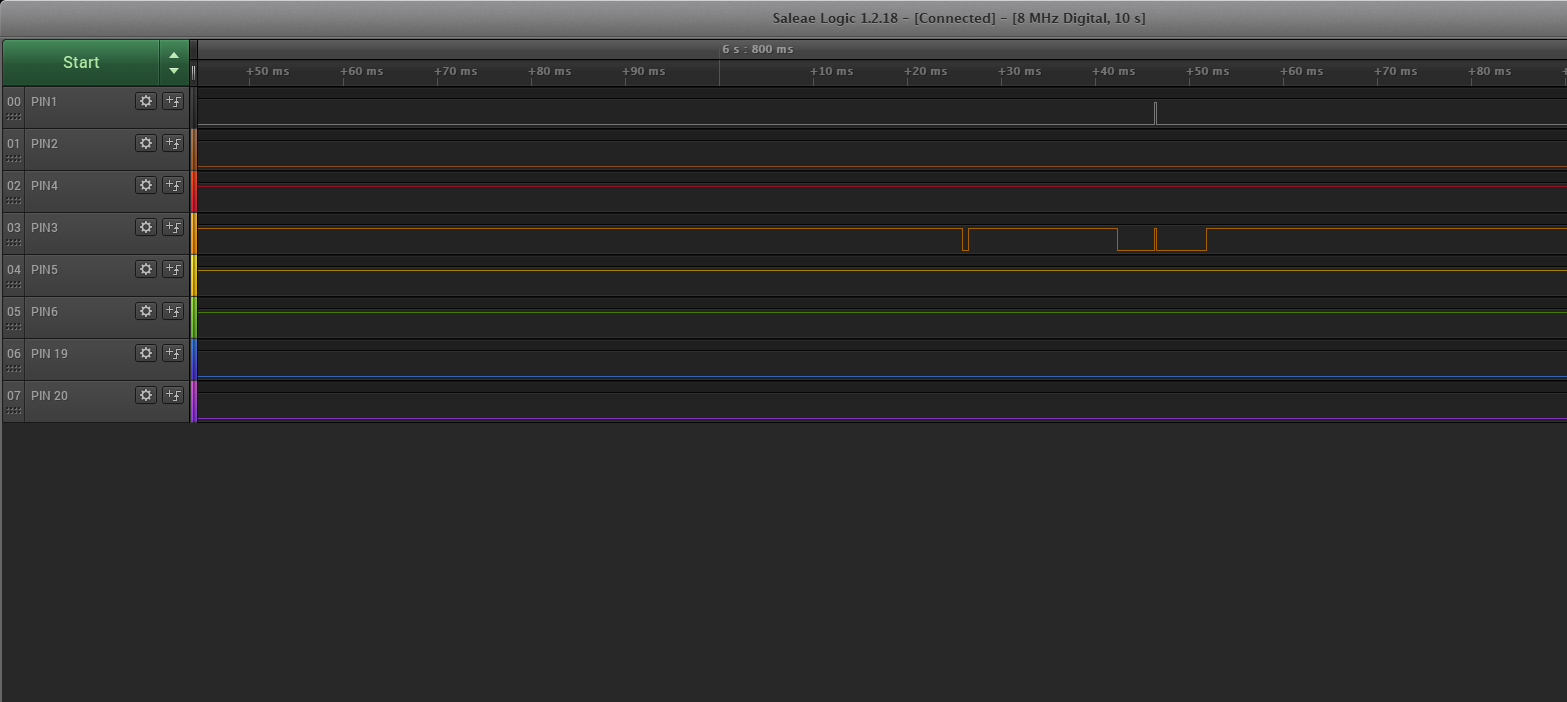
Task: Select the PIN5 channel label
Action: pos(45,269)
